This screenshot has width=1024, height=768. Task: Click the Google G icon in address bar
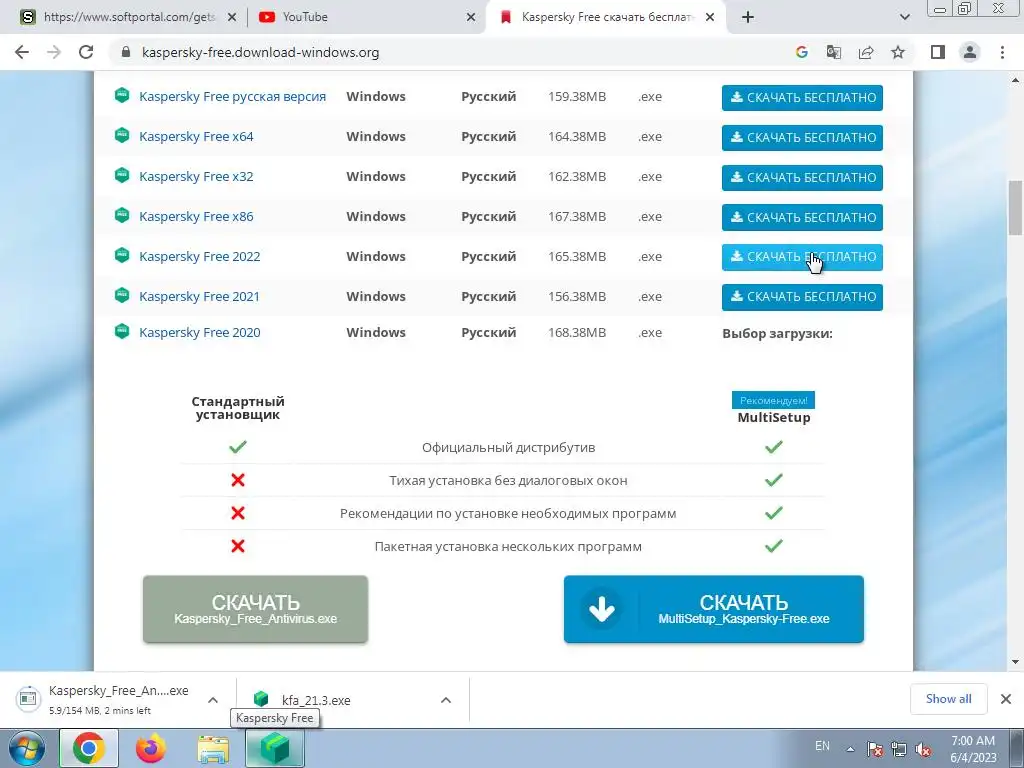coord(801,52)
